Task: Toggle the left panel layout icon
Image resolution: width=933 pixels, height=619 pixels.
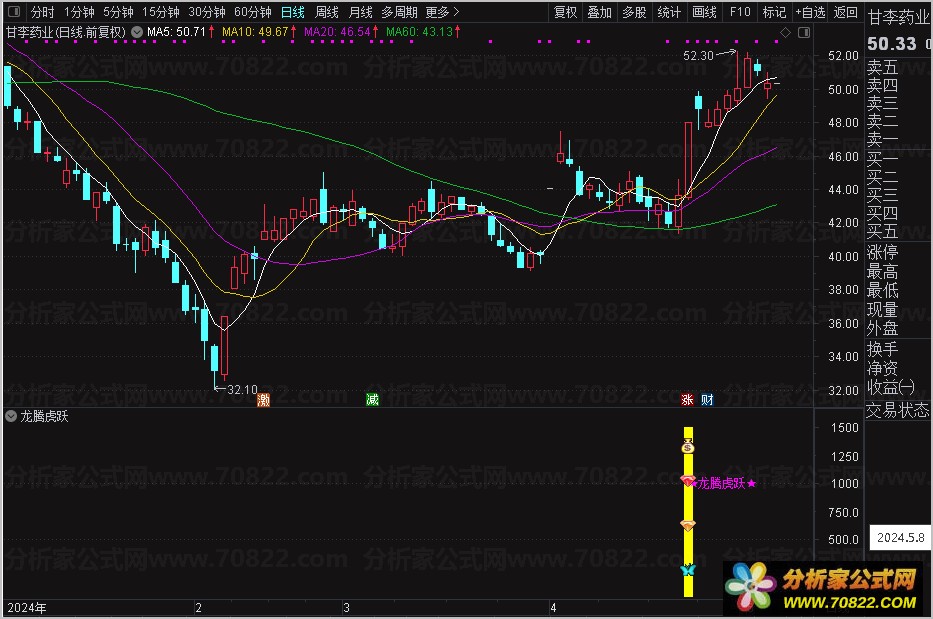Action: point(14,11)
